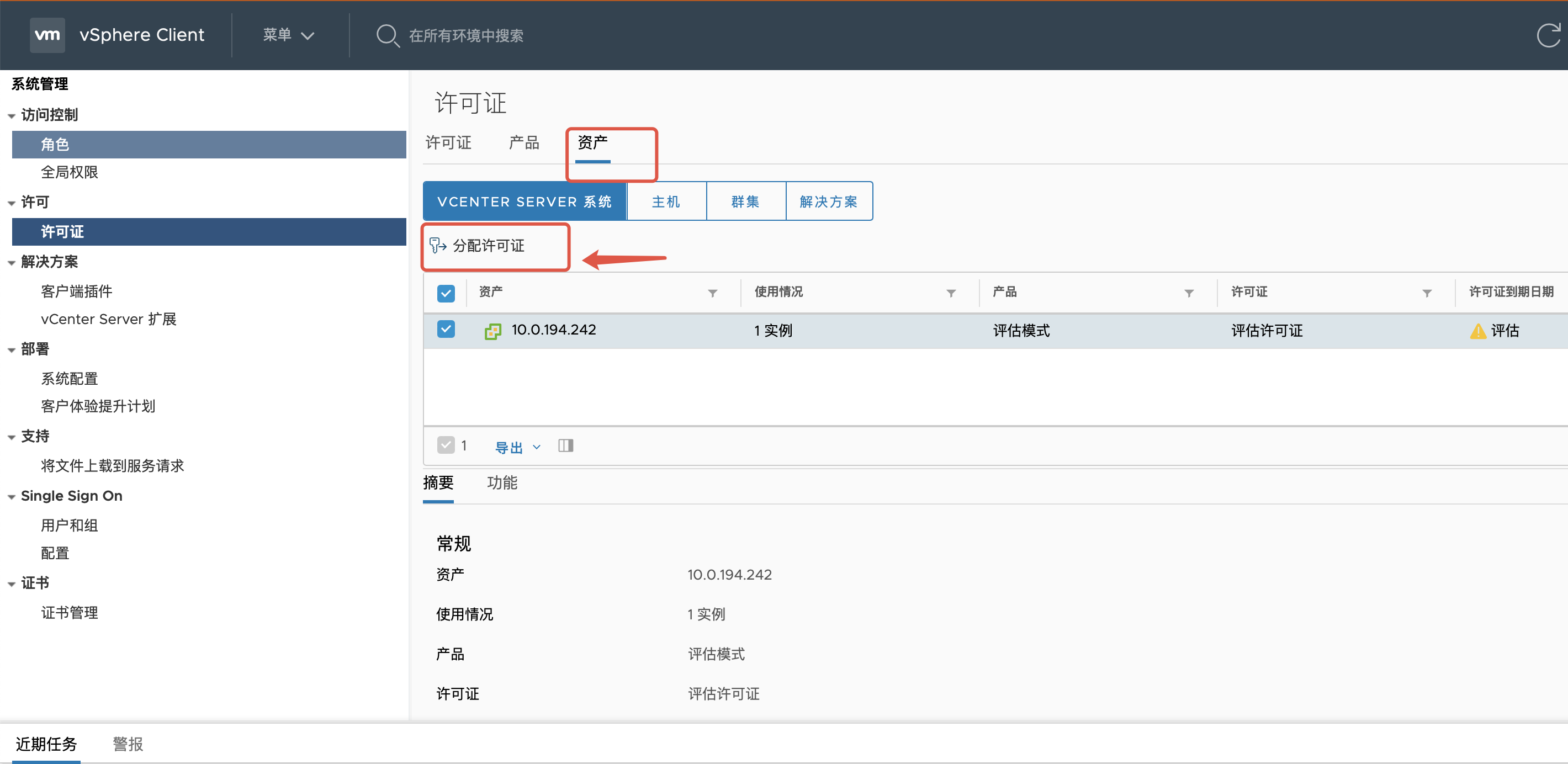Open the column chooser icon in footer
1568x764 pixels.
(x=565, y=446)
